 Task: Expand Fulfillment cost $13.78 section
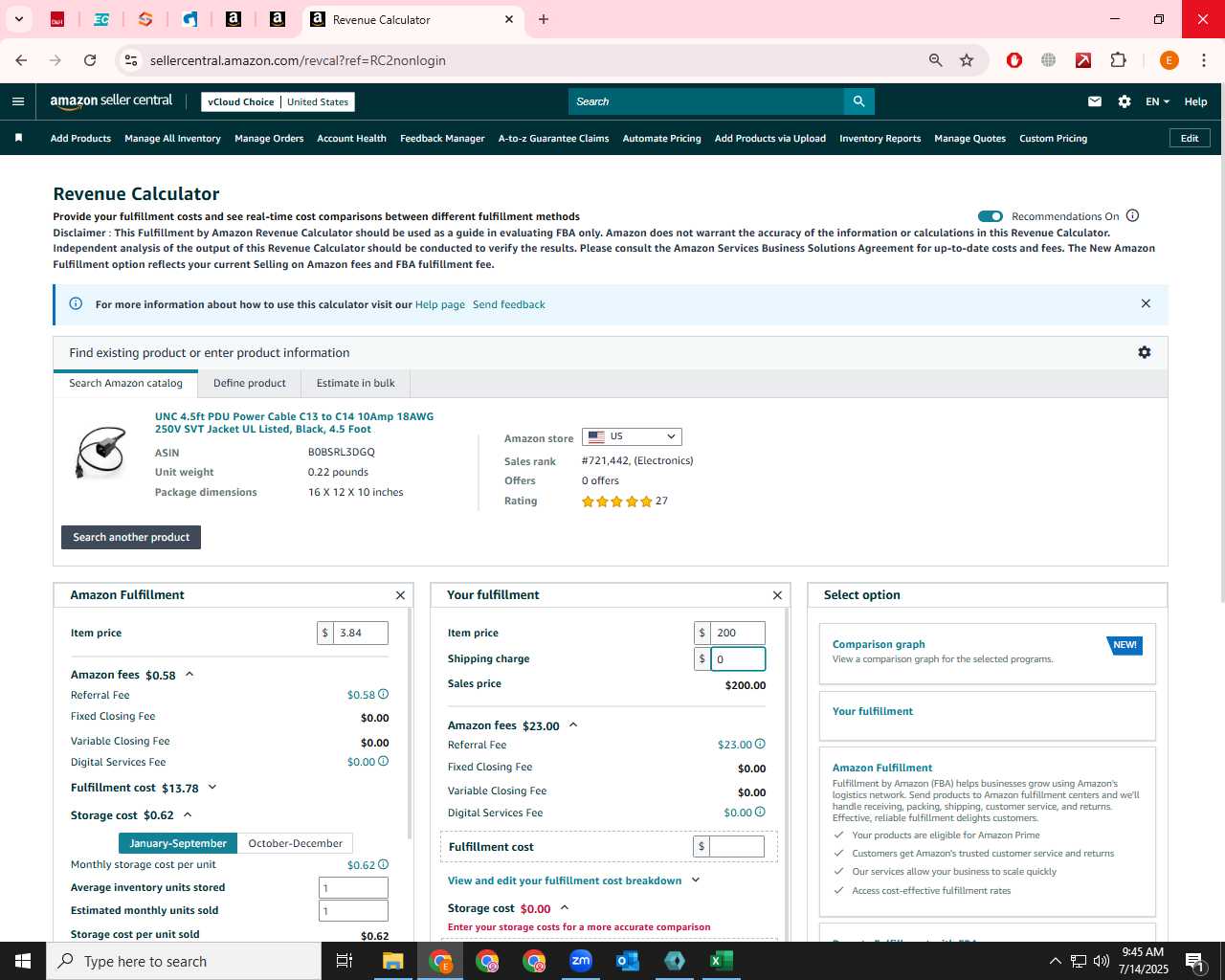coord(212,788)
